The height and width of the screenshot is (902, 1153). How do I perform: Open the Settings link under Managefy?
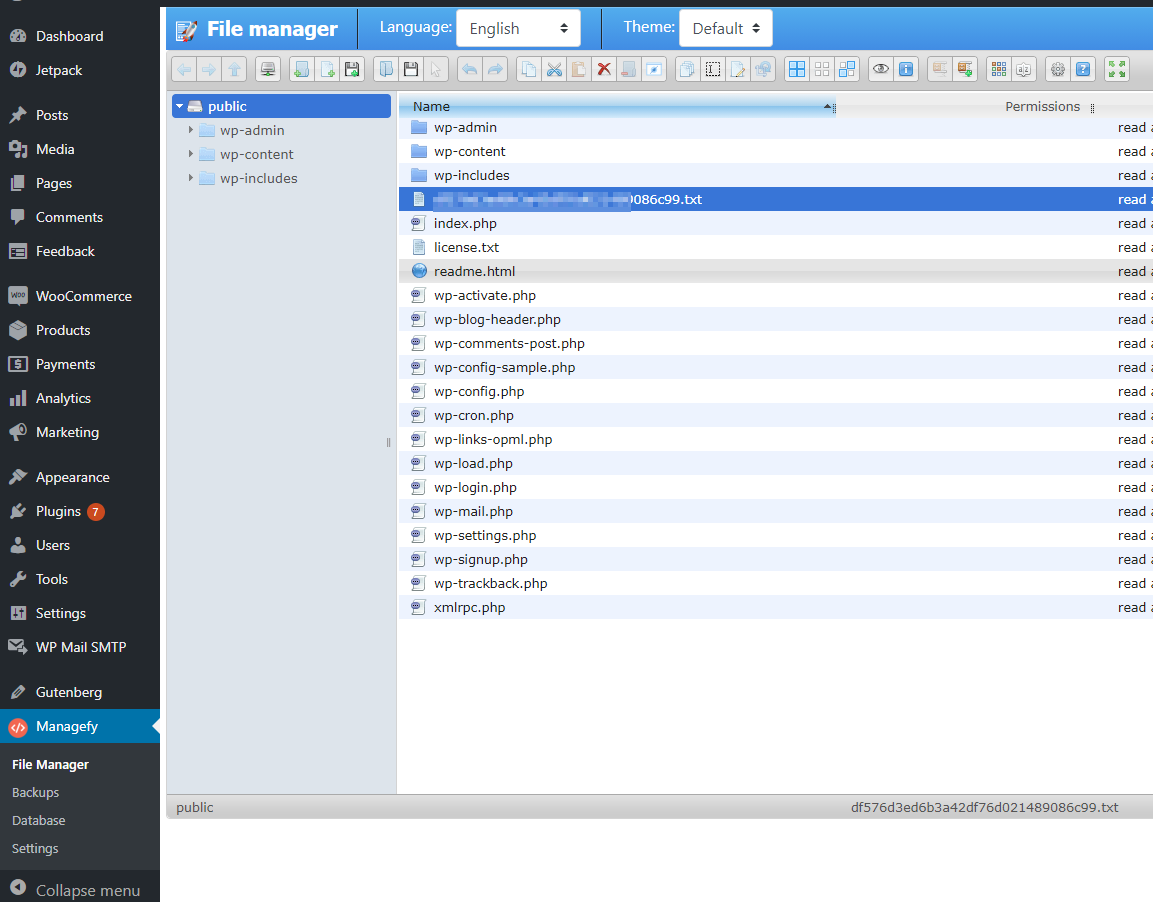[x=35, y=848]
